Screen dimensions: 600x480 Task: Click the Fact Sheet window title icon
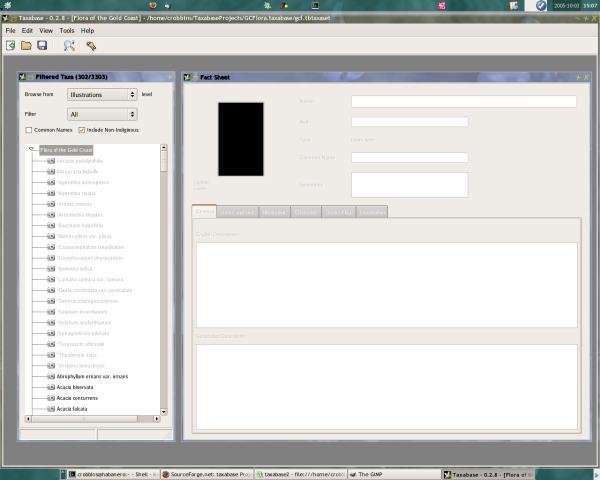coord(187,77)
